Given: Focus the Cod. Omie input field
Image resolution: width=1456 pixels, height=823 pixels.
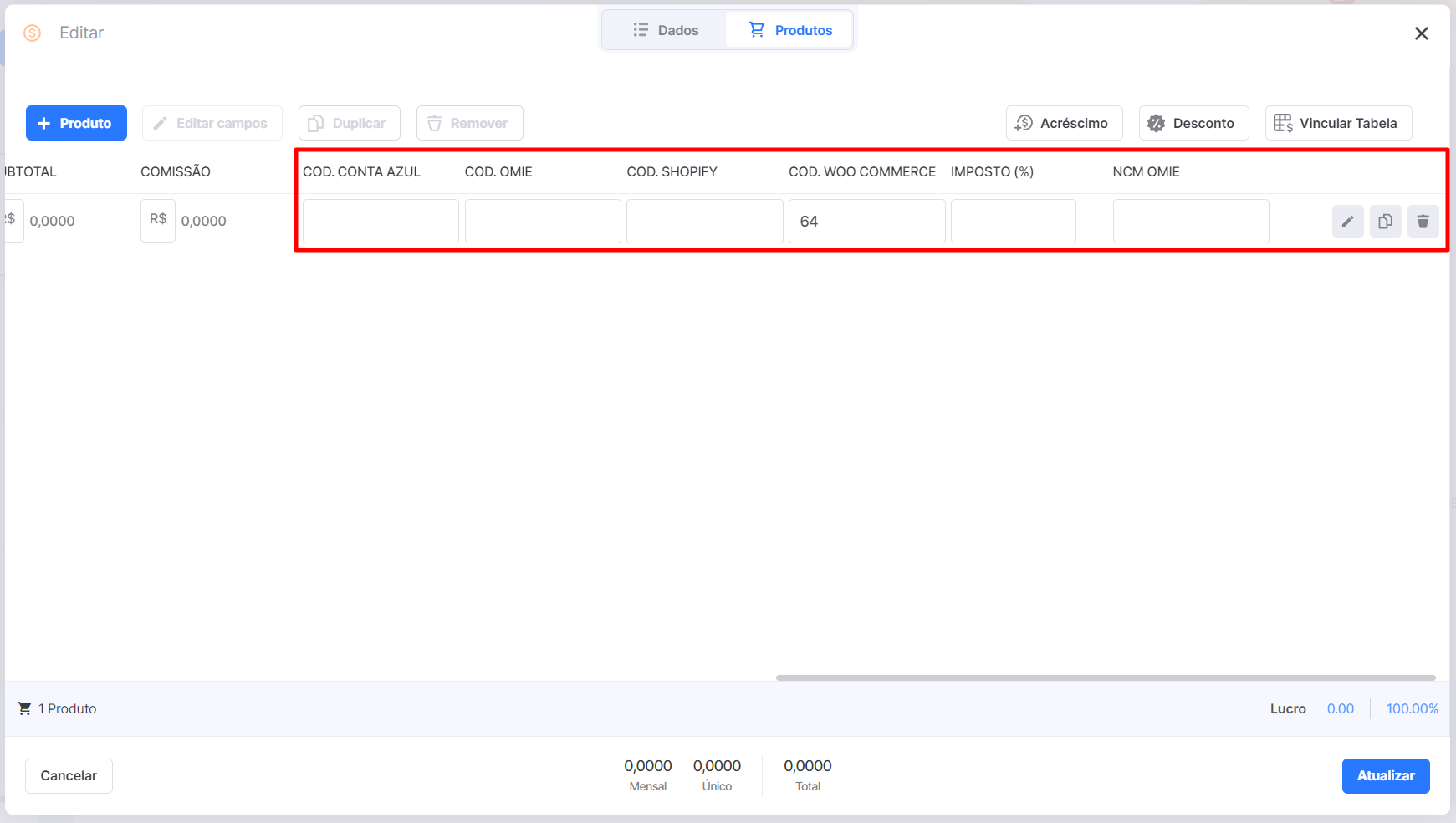Looking at the screenshot, I should [x=543, y=221].
